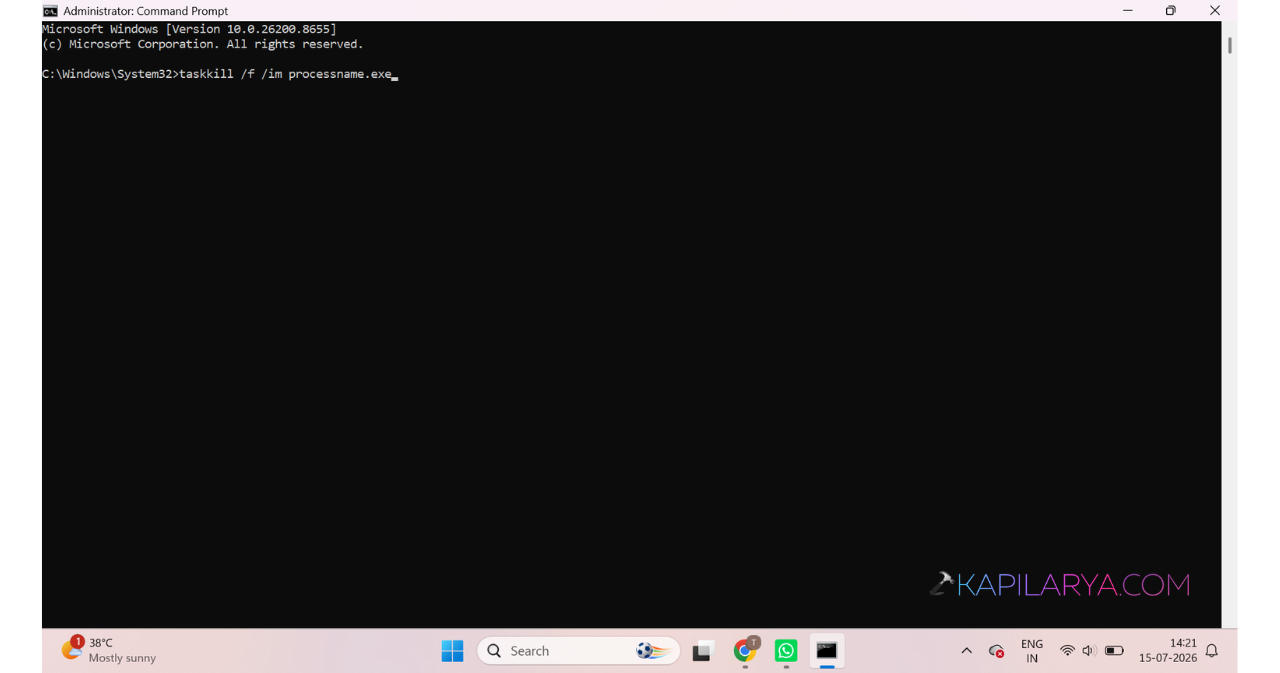This screenshot has width=1280, height=673.
Task: Open the cloud sync error tray icon
Action: [996, 651]
